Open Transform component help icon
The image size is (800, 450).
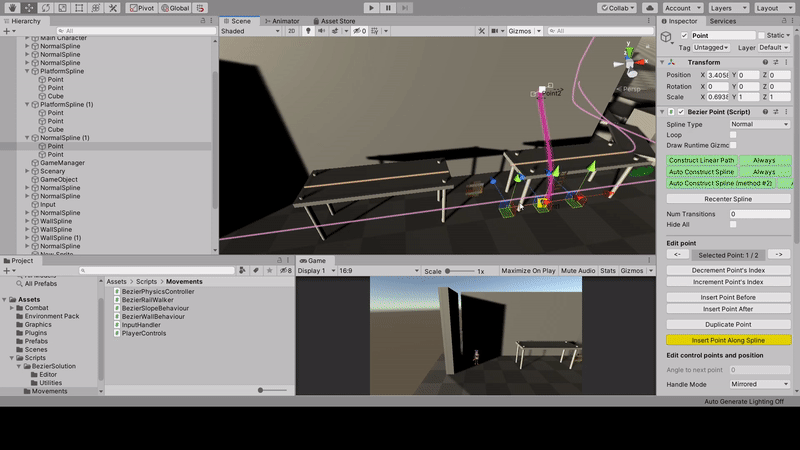pyautogui.click(x=765, y=62)
